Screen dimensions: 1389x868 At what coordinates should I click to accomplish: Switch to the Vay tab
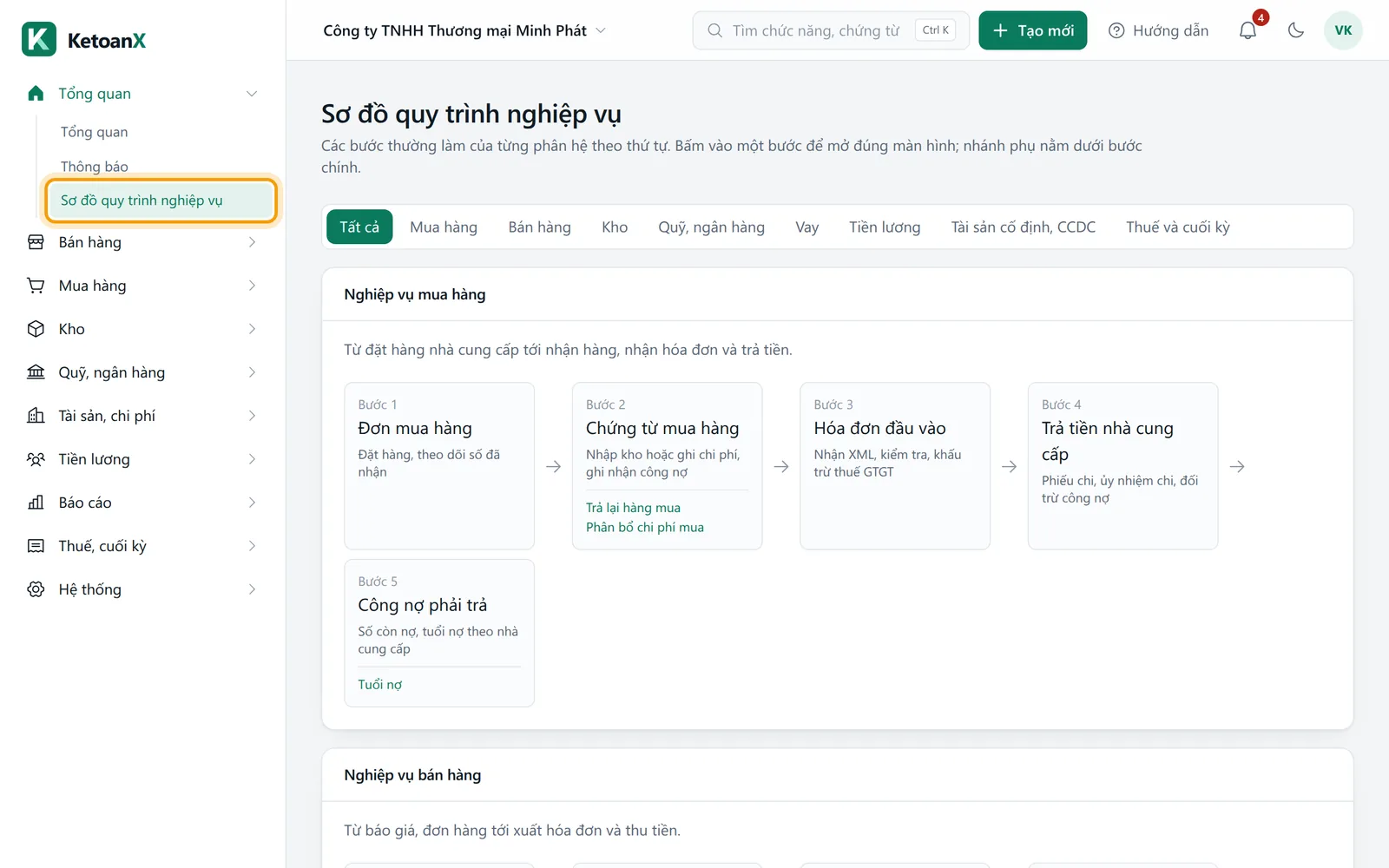(807, 227)
